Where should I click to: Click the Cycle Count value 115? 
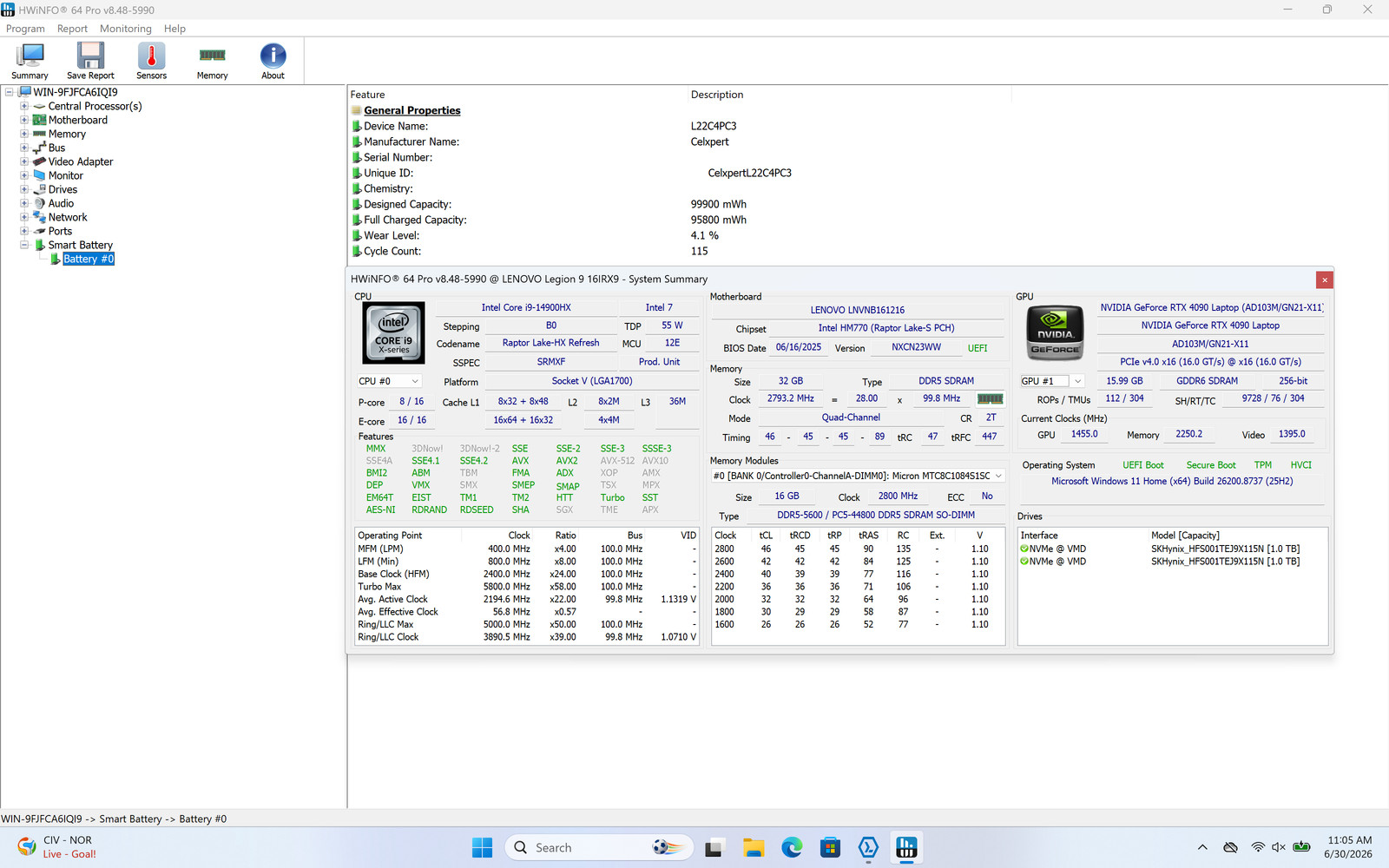pos(700,251)
